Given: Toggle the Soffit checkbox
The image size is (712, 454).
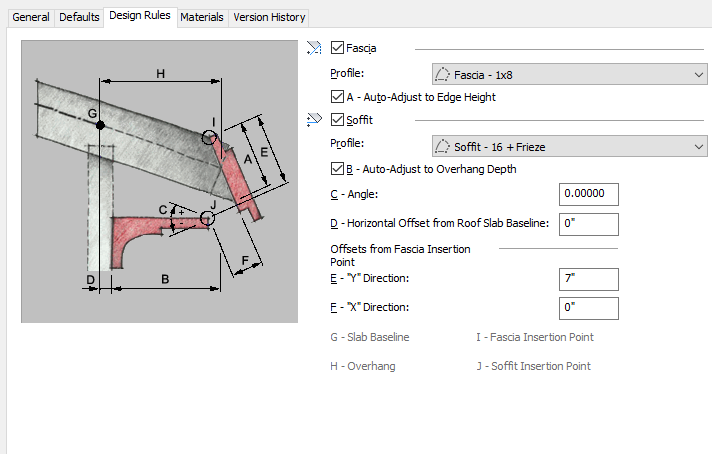Looking at the screenshot, I should pos(337,119).
